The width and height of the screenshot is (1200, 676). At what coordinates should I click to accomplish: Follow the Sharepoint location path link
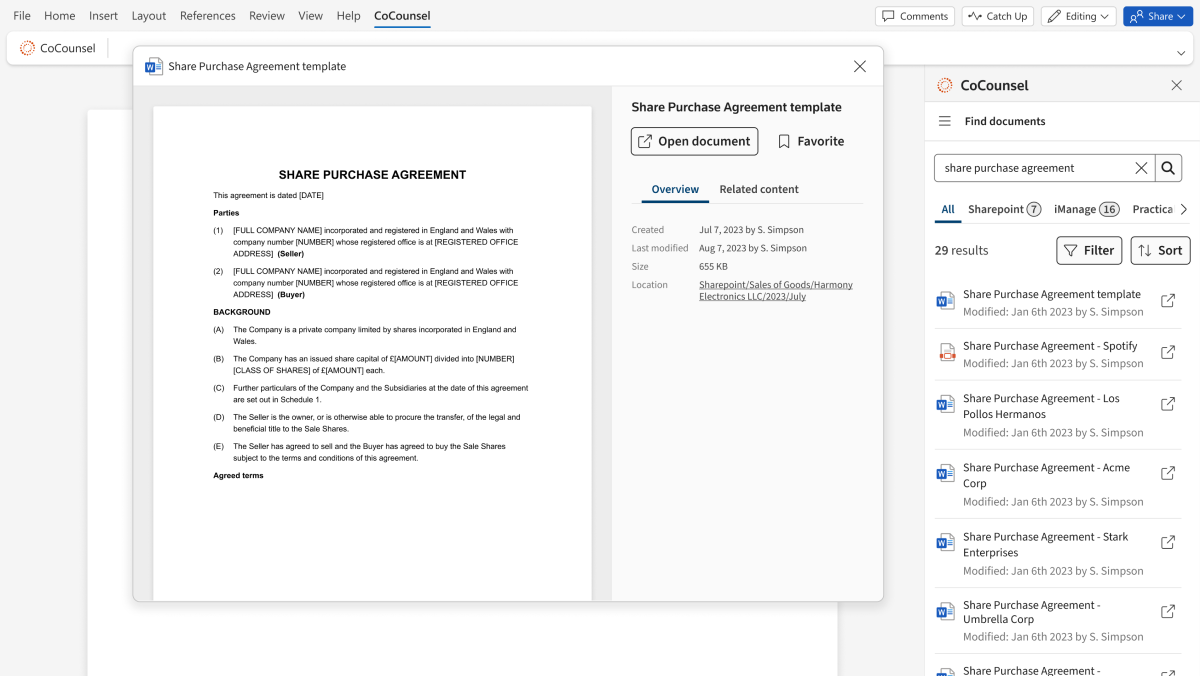[776, 290]
